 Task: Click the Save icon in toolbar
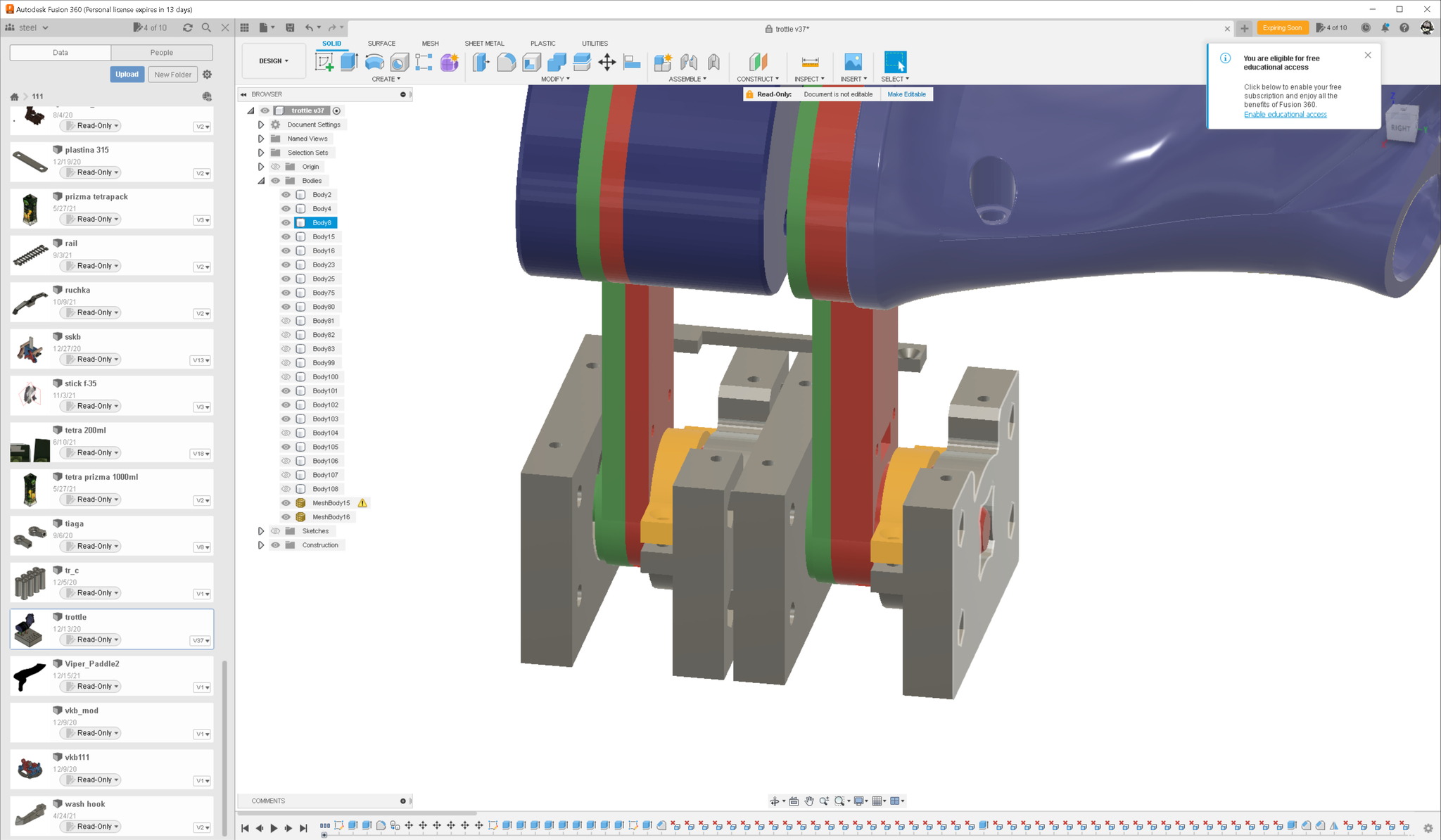(x=290, y=27)
